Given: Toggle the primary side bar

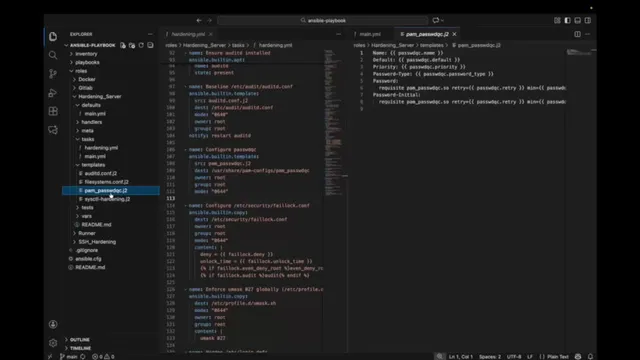Looking at the screenshot, I should pyautogui.click(x=567, y=20).
